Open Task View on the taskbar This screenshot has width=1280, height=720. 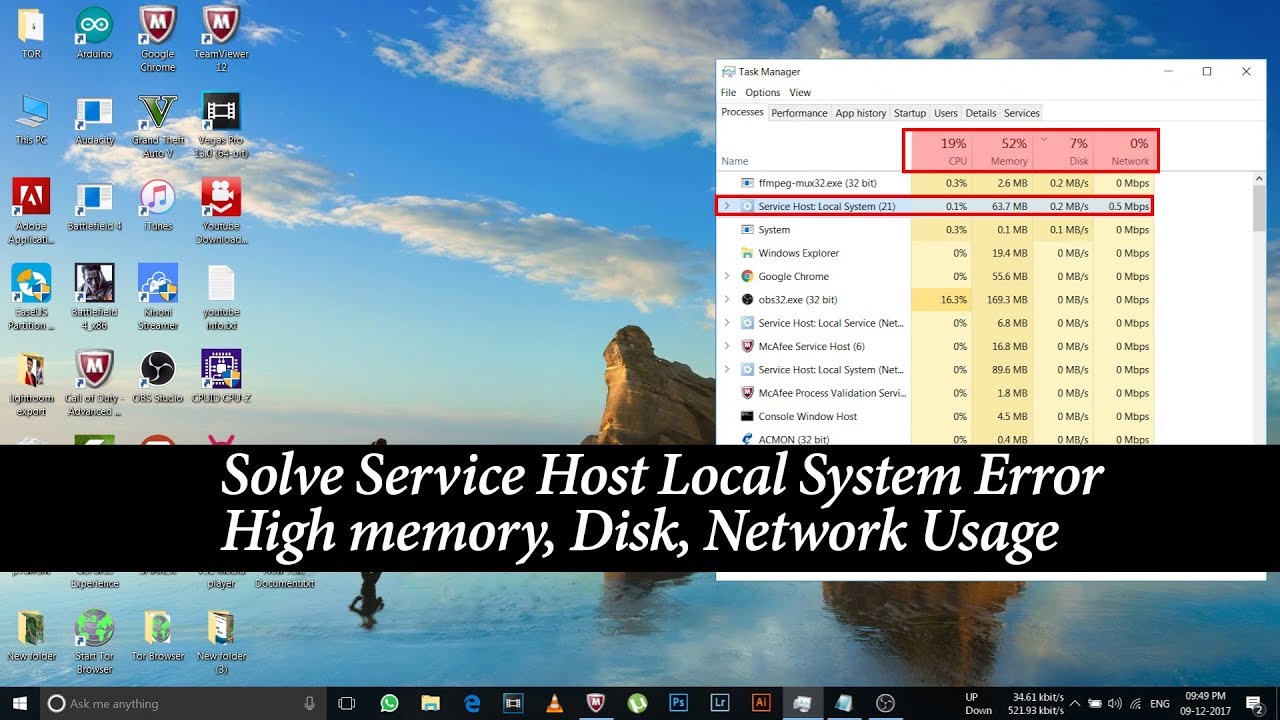tap(347, 703)
